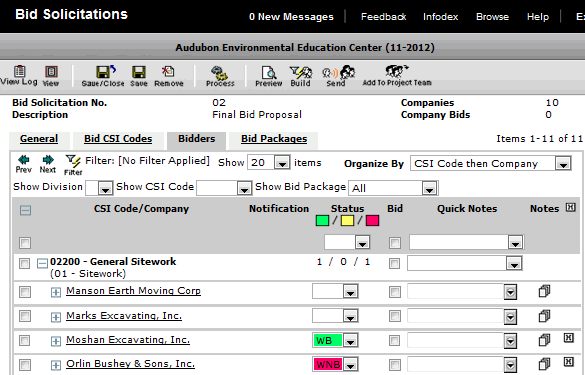This screenshot has height=375, width=585.
Task: Click Add To Project Team icon
Action: point(397,75)
